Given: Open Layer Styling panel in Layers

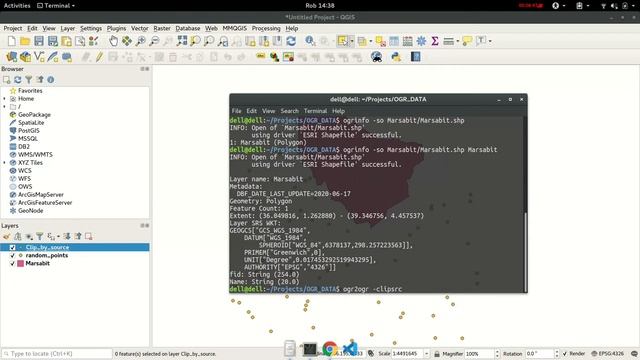Looking at the screenshot, I should tap(7, 236).
